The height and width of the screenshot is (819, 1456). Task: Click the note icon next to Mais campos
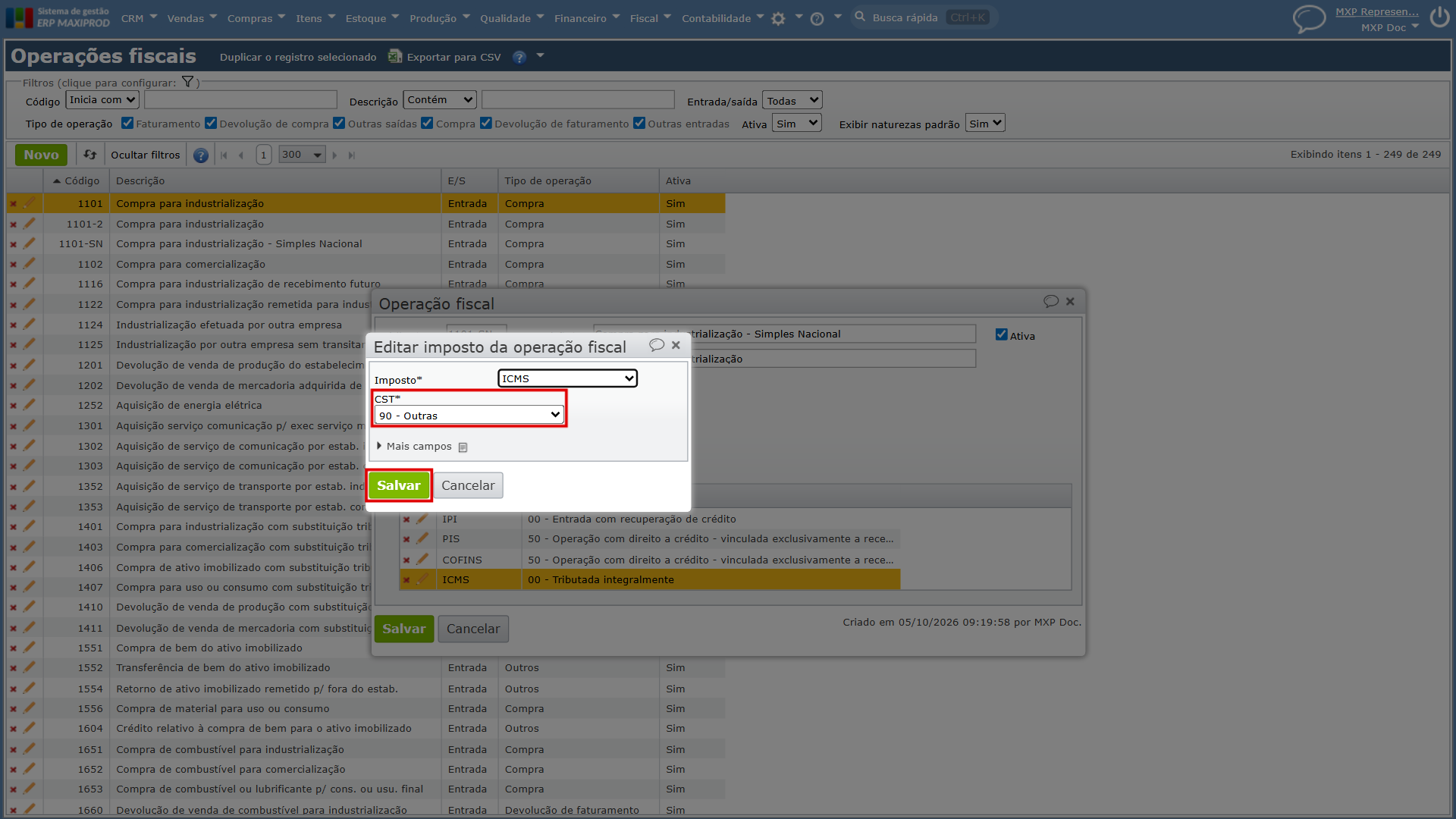click(x=463, y=447)
